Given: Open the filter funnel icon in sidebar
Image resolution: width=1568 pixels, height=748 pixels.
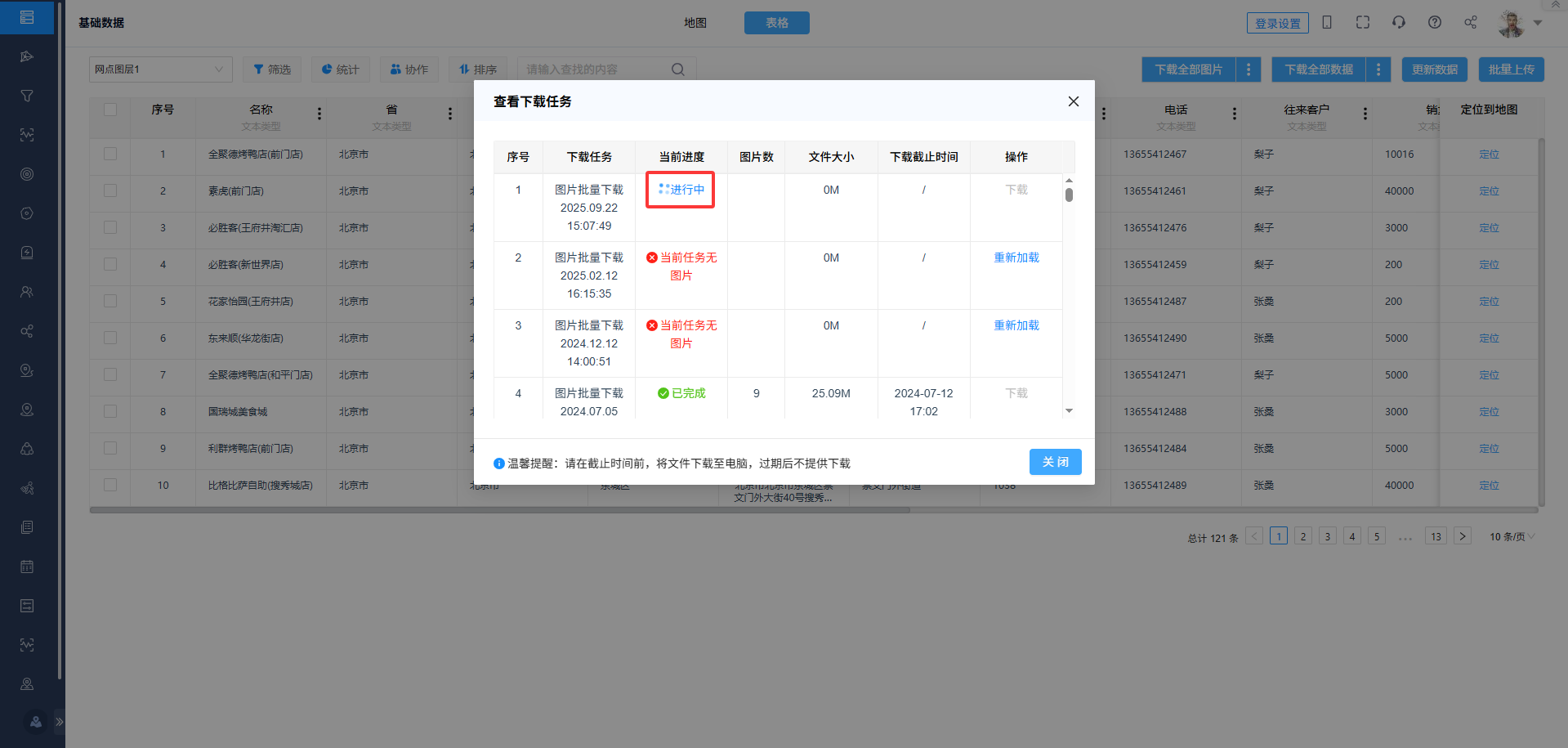Looking at the screenshot, I should (x=27, y=96).
